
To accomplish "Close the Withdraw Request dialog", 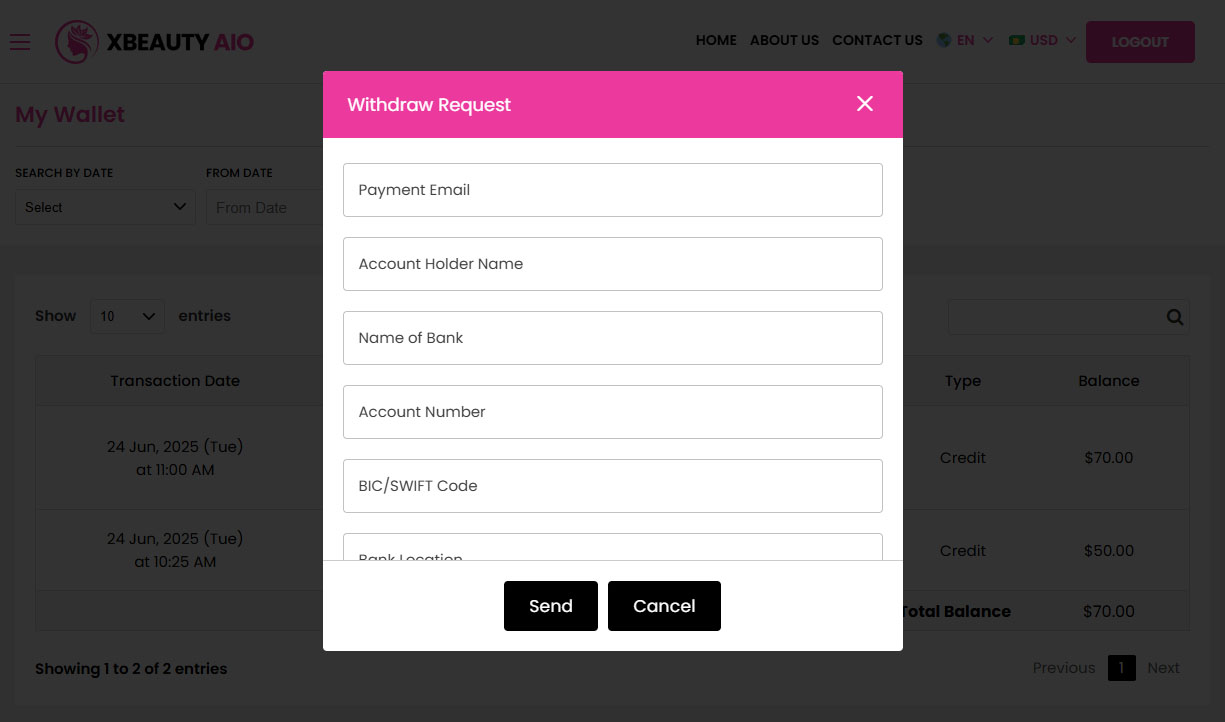I will pyautogui.click(x=864, y=103).
